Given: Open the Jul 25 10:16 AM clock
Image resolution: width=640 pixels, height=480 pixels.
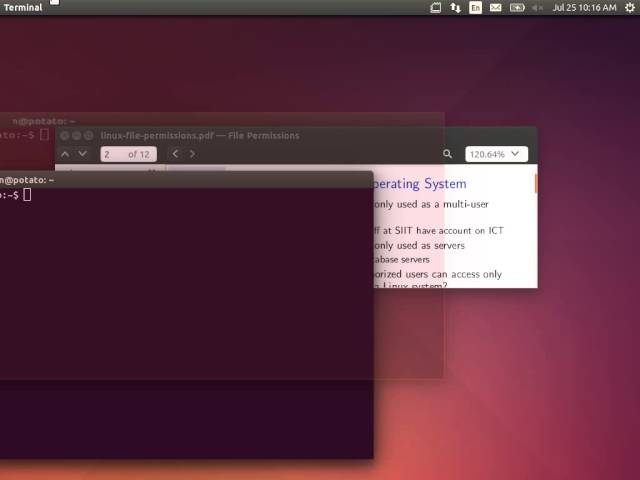Looking at the screenshot, I should pyautogui.click(x=584, y=7).
